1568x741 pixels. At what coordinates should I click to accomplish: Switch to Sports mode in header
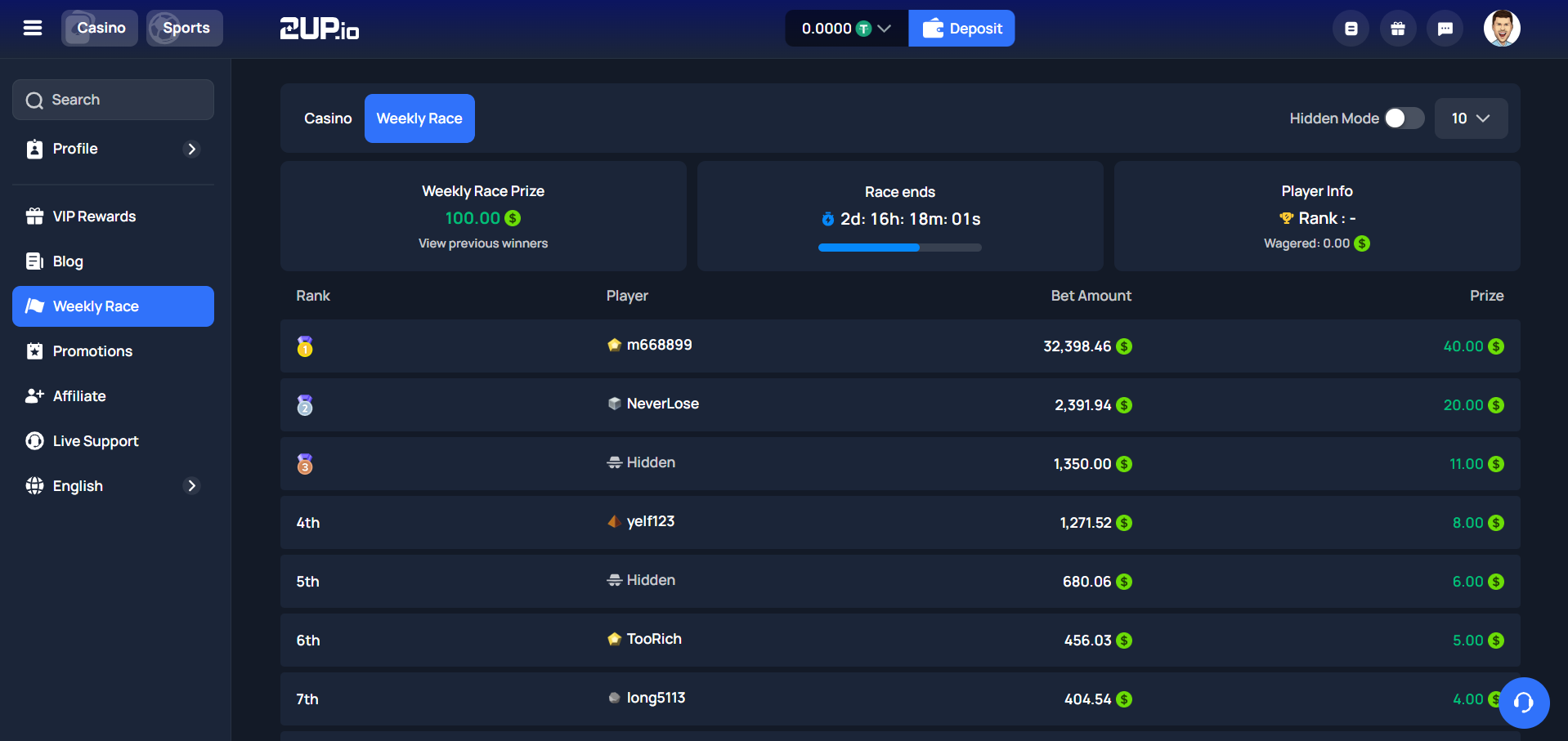click(x=185, y=29)
